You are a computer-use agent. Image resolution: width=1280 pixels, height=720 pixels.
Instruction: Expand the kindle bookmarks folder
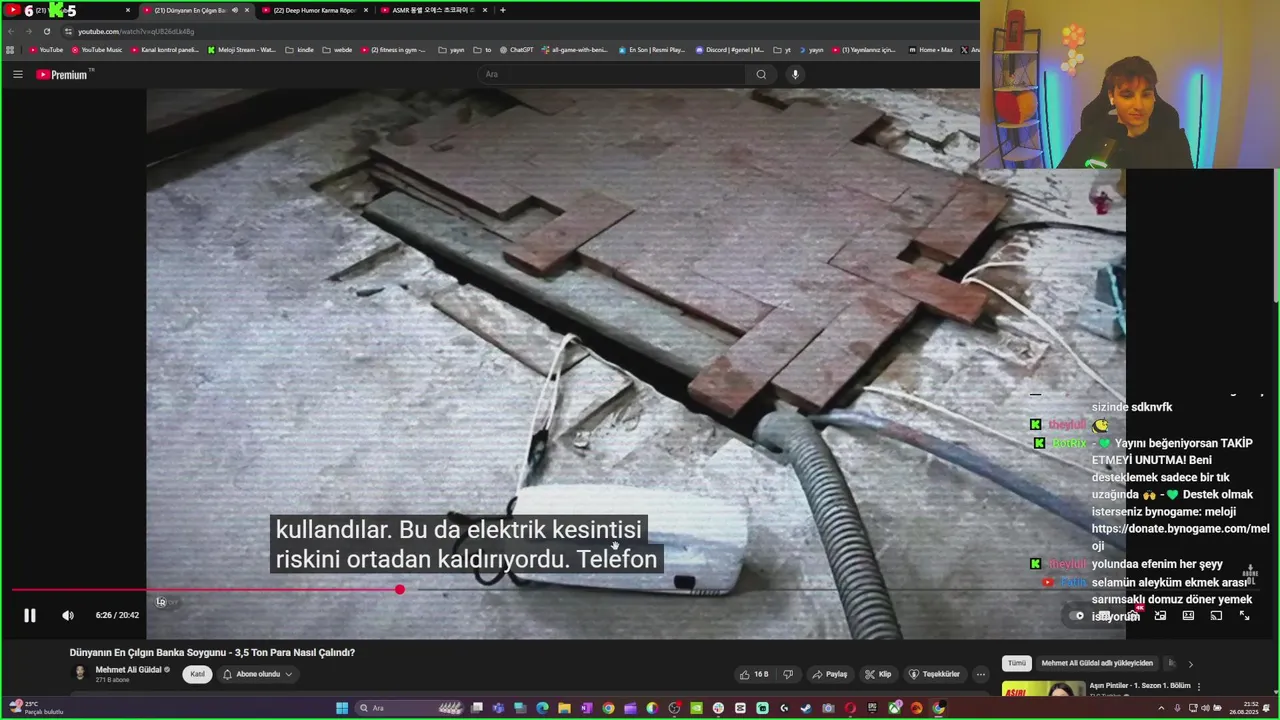coord(299,49)
